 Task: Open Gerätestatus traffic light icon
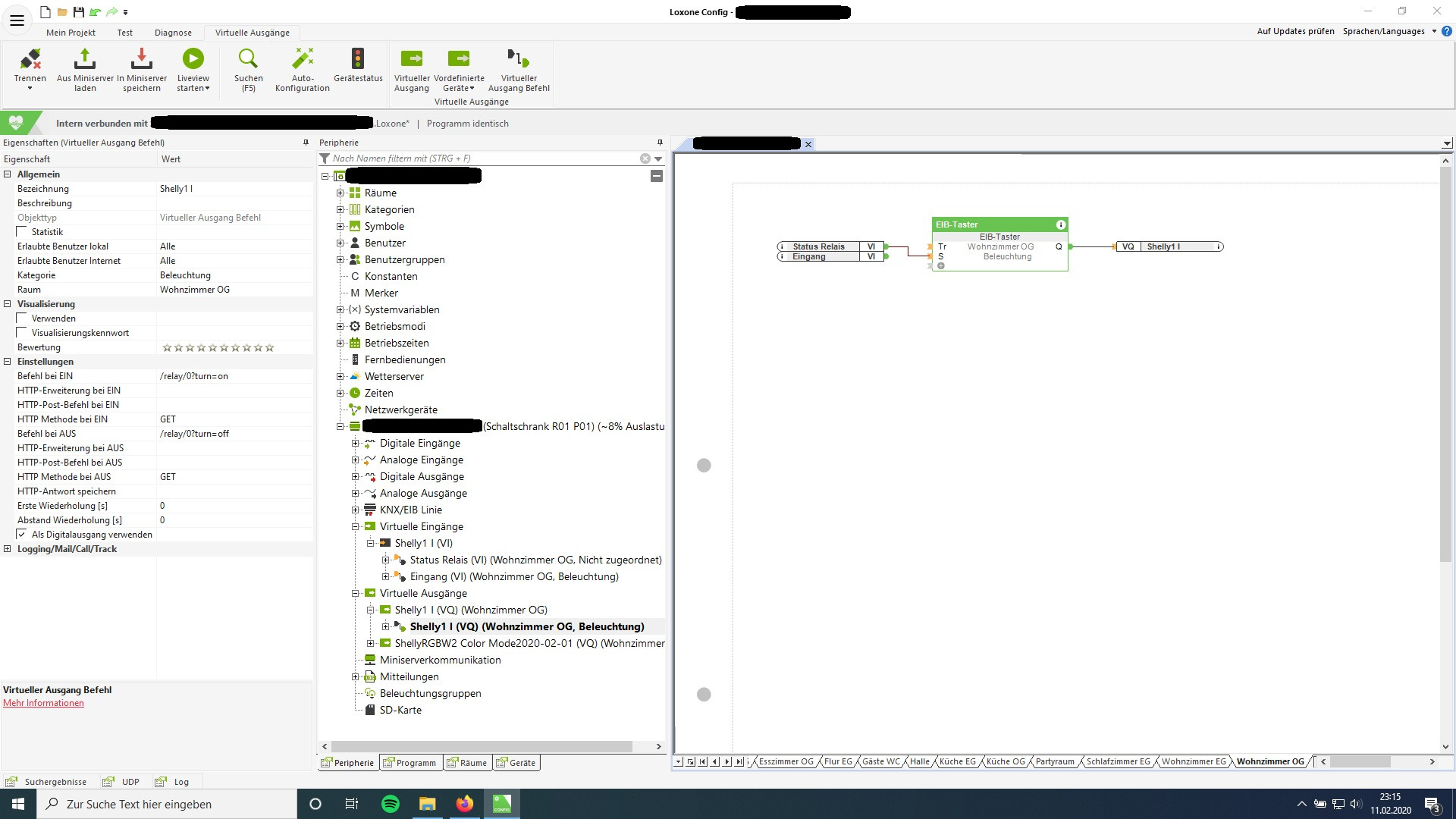(x=358, y=59)
